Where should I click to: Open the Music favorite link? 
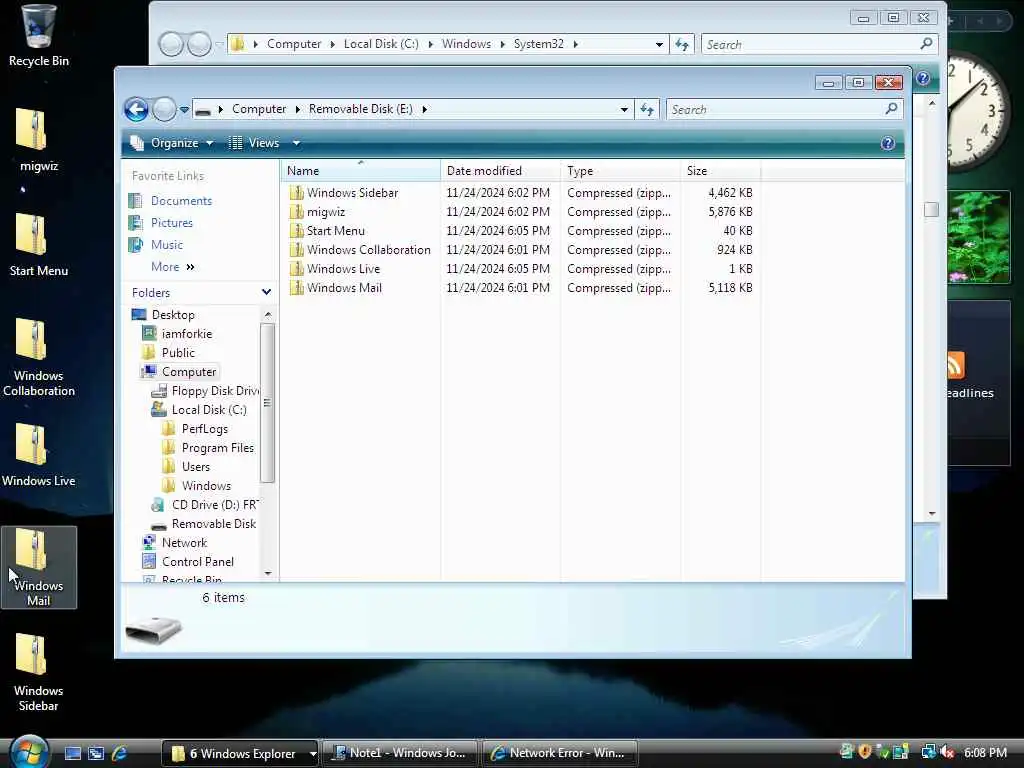coord(167,245)
